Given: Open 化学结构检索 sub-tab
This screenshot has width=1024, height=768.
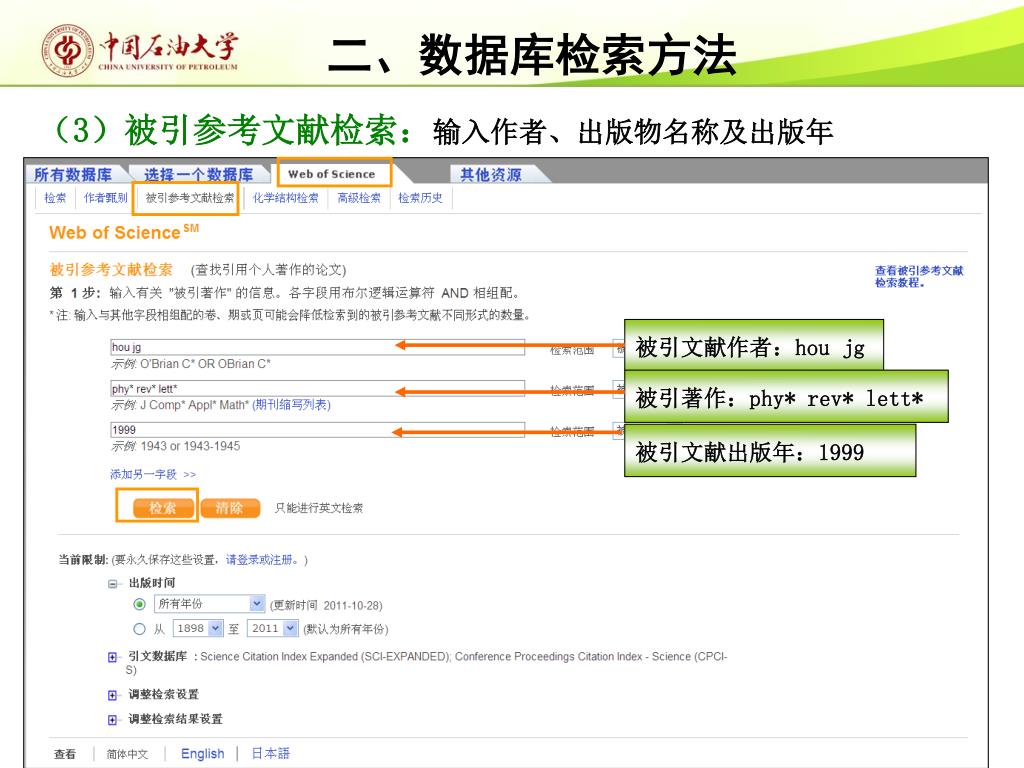Looking at the screenshot, I should (x=285, y=198).
